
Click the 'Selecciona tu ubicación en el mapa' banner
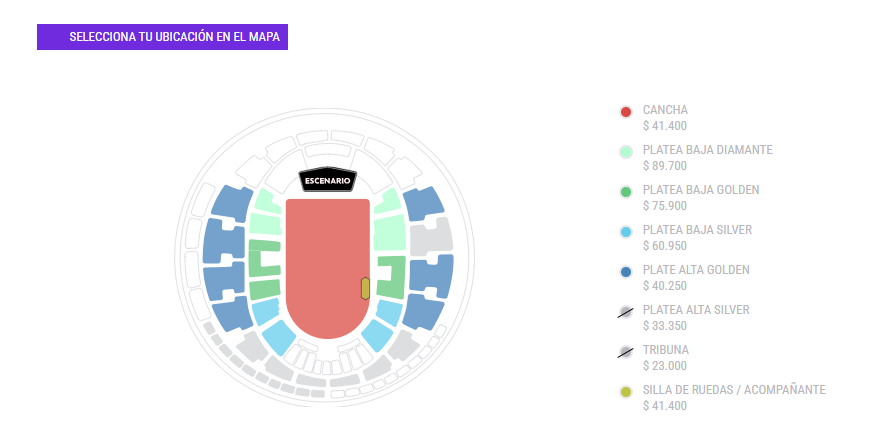point(162,37)
